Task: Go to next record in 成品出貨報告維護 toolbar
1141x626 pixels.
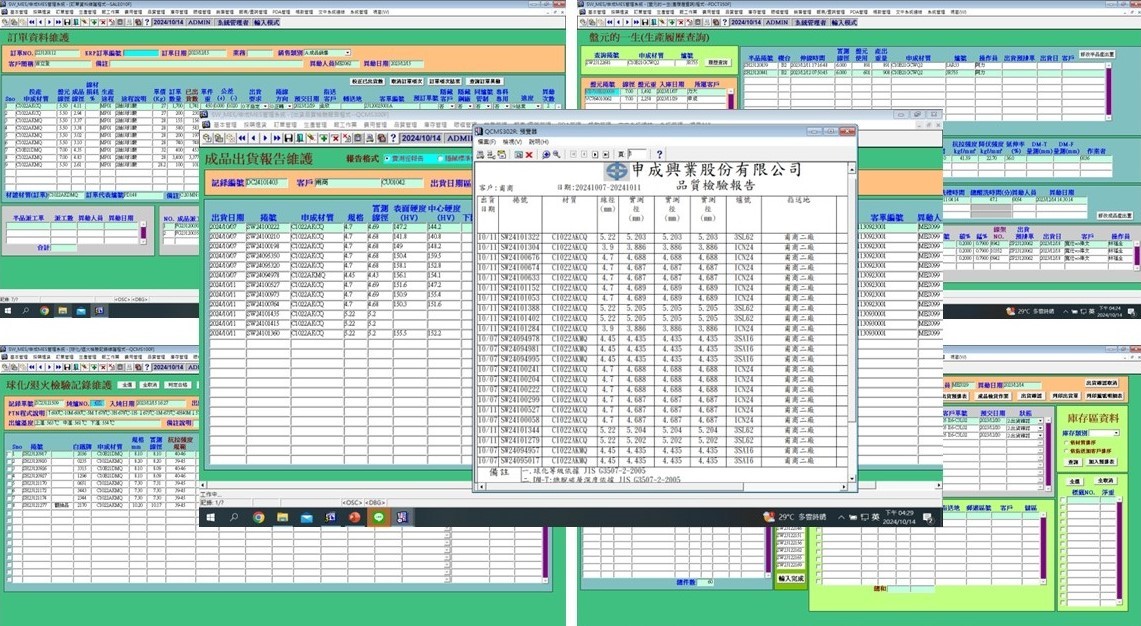Action: coord(266,138)
